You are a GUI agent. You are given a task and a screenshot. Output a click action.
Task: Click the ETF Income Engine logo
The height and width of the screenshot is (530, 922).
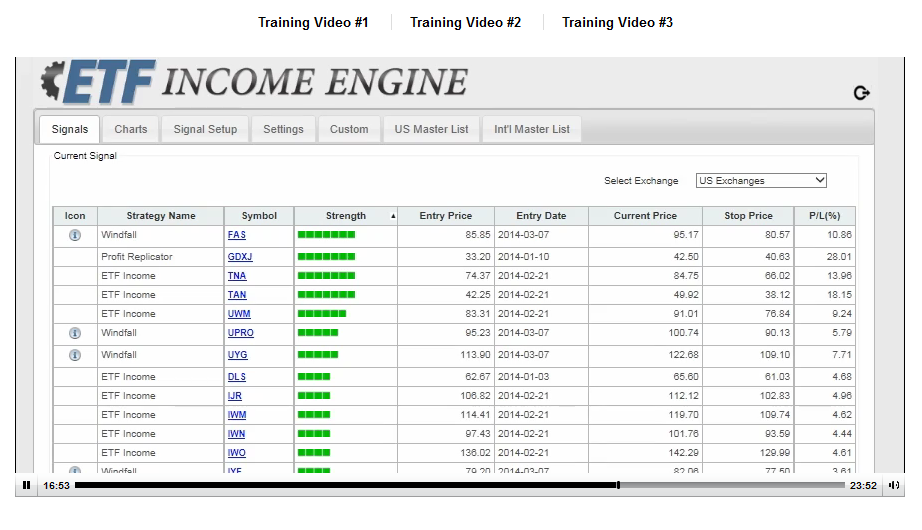pyautogui.click(x=254, y=81)
